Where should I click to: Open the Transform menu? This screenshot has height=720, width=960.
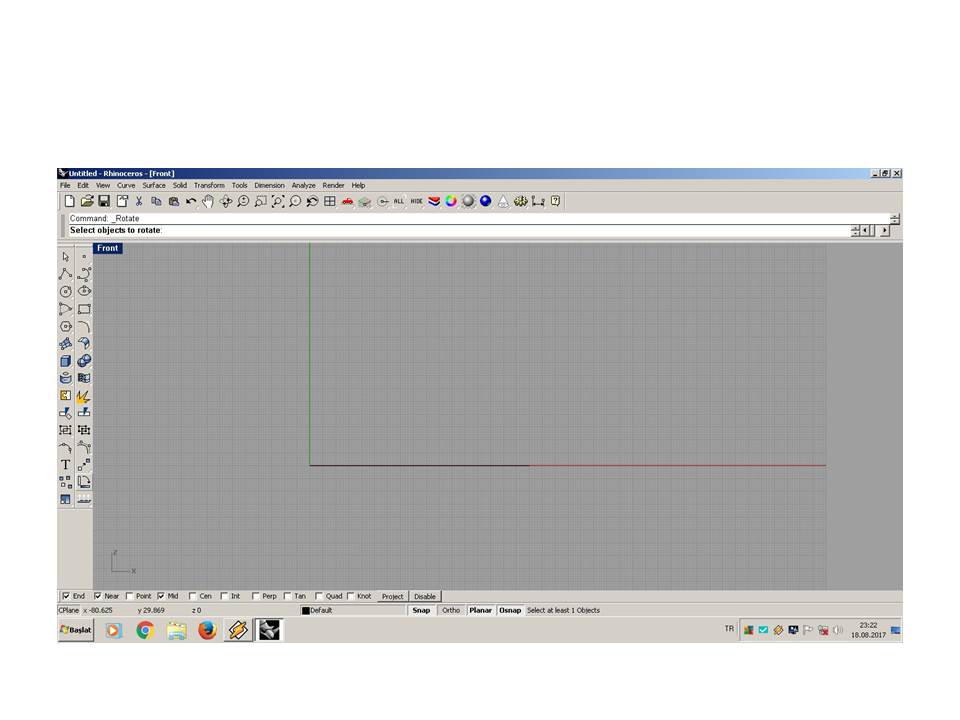[x=209, y=185]
